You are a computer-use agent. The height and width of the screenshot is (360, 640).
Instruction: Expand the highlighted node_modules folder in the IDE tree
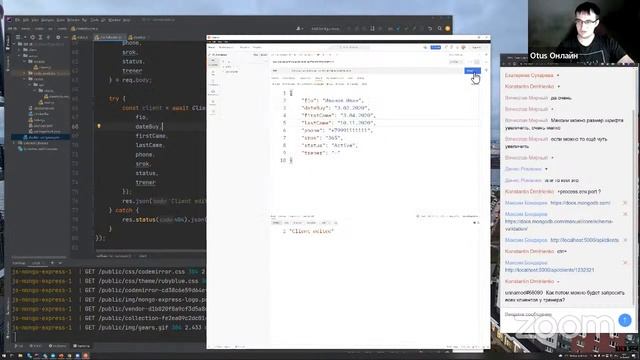point(25,73)
